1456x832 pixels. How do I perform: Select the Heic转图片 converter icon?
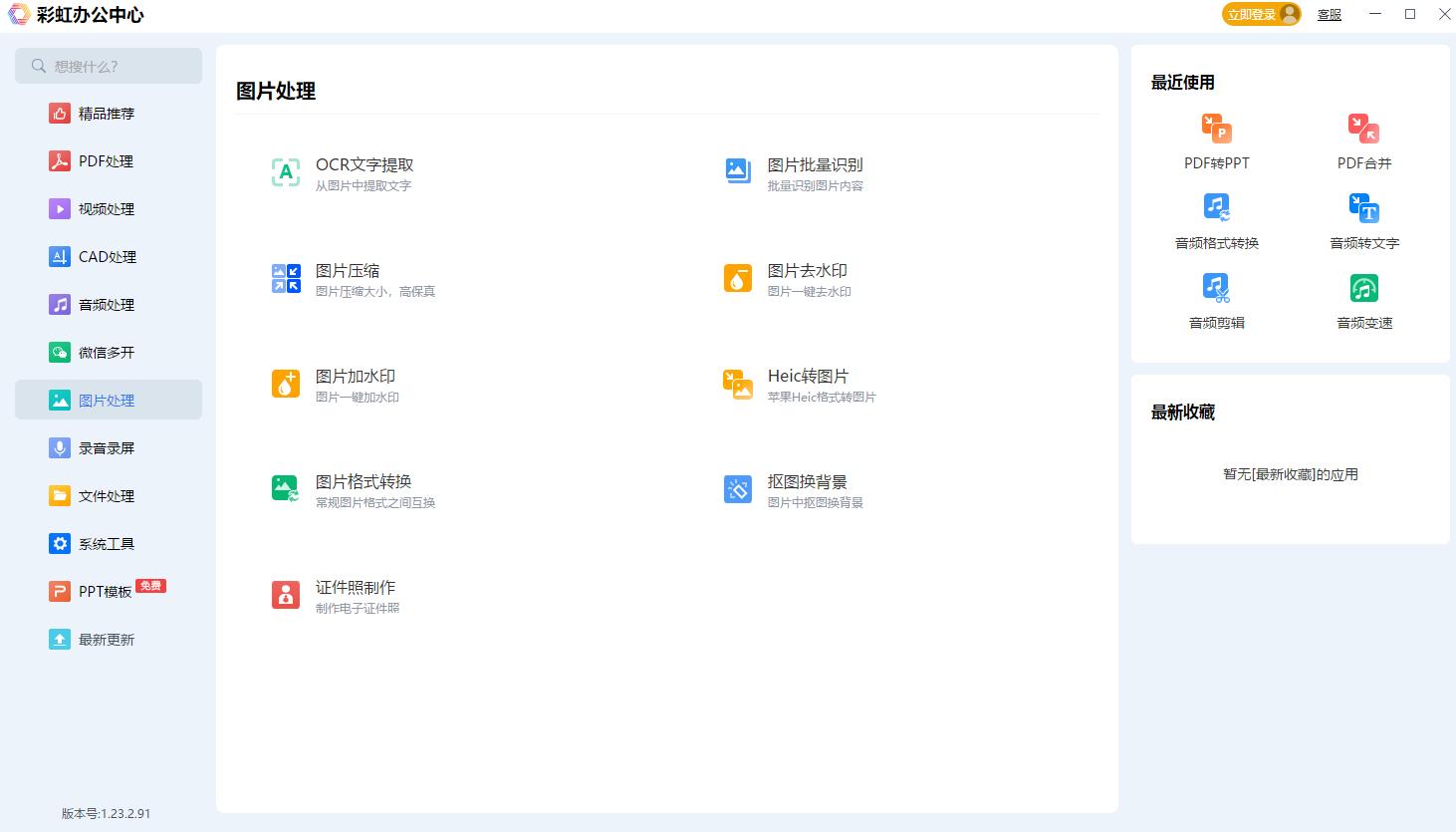pos(737,383)
